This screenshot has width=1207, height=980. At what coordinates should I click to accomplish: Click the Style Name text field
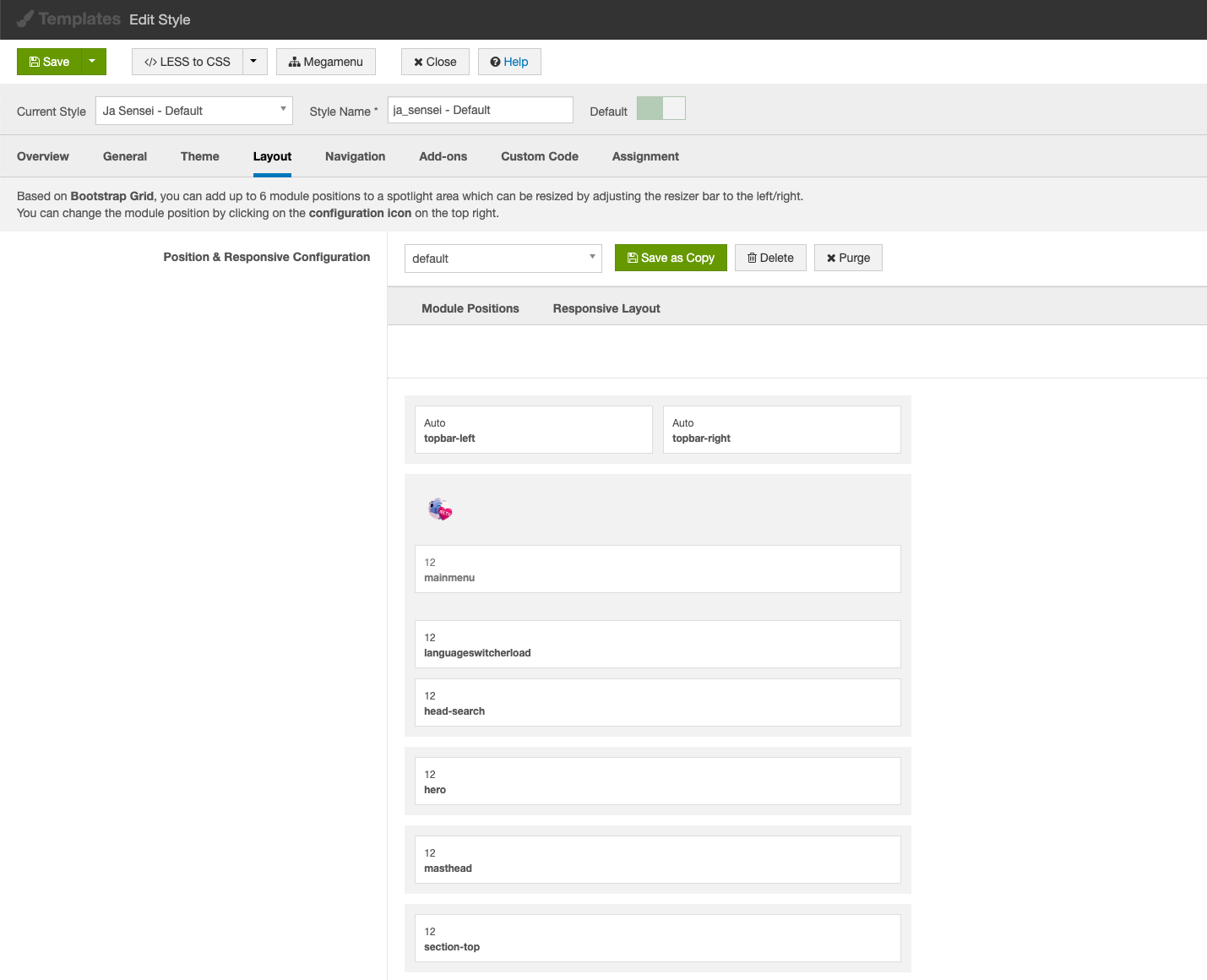coord(480,110)
